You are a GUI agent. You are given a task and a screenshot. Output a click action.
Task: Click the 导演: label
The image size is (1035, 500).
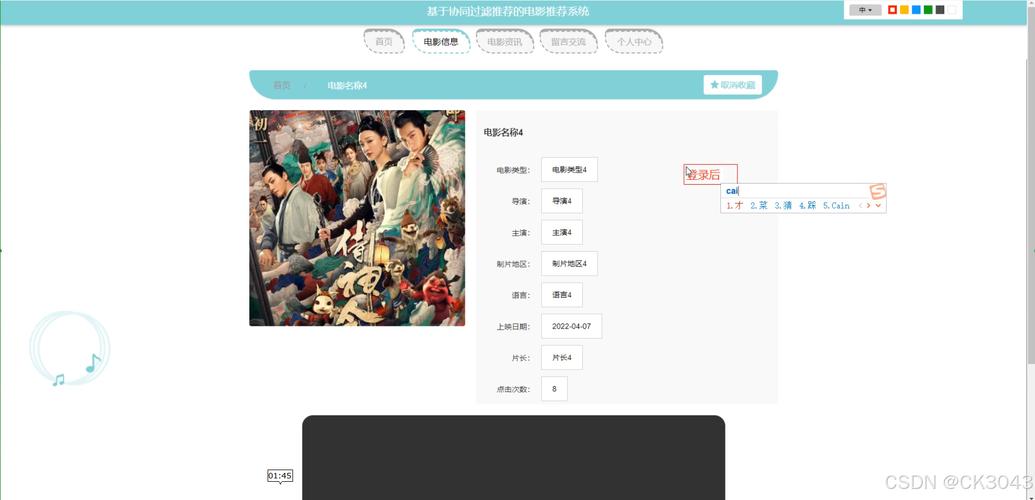pos(521,201)
